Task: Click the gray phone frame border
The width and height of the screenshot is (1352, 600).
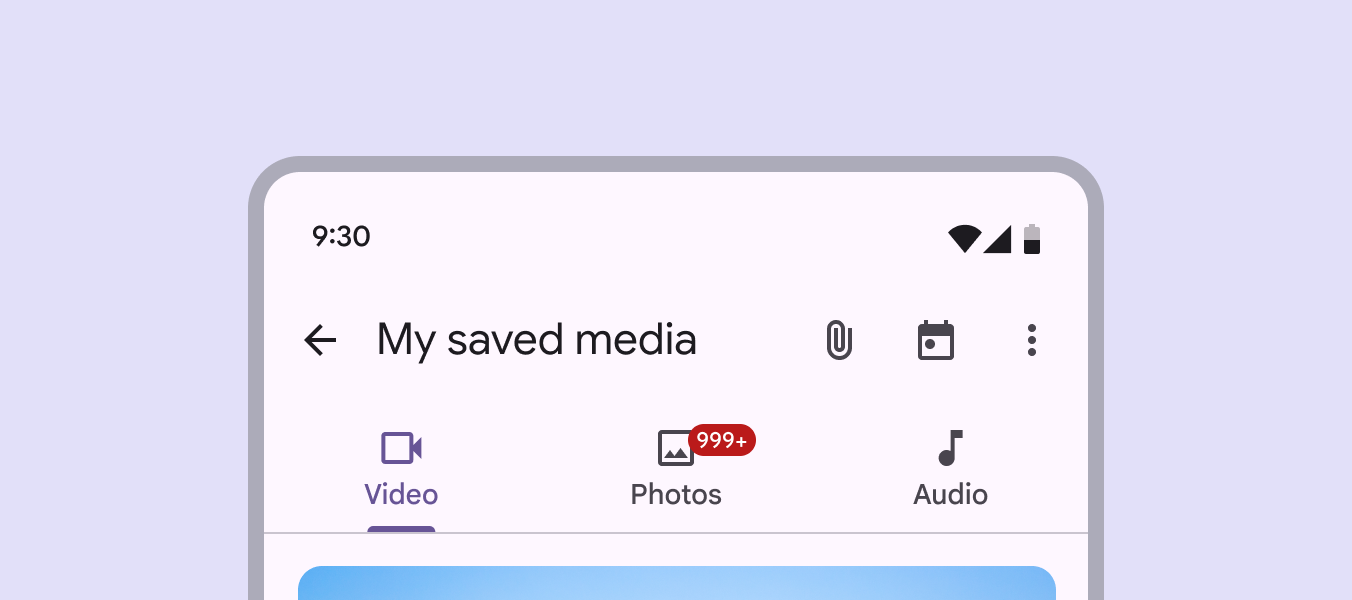Action: point(256,400)
